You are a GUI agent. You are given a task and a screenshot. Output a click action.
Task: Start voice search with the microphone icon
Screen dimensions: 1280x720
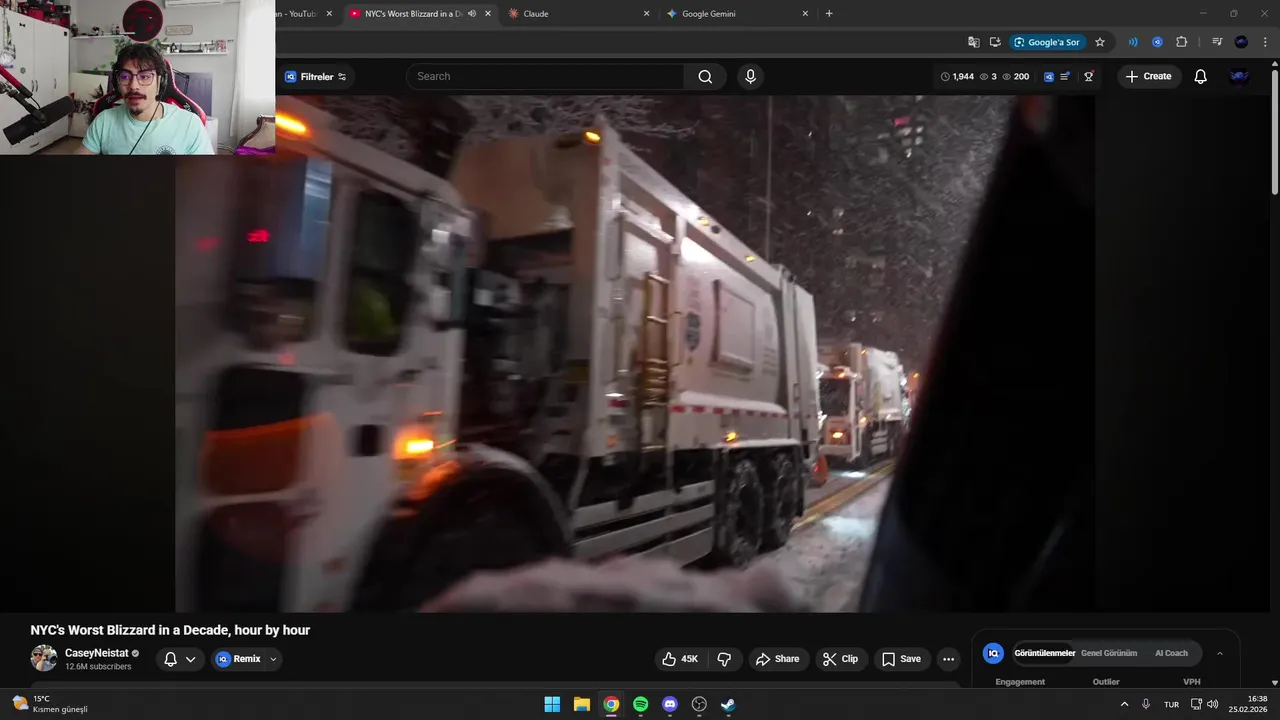(x=750, y=77)
